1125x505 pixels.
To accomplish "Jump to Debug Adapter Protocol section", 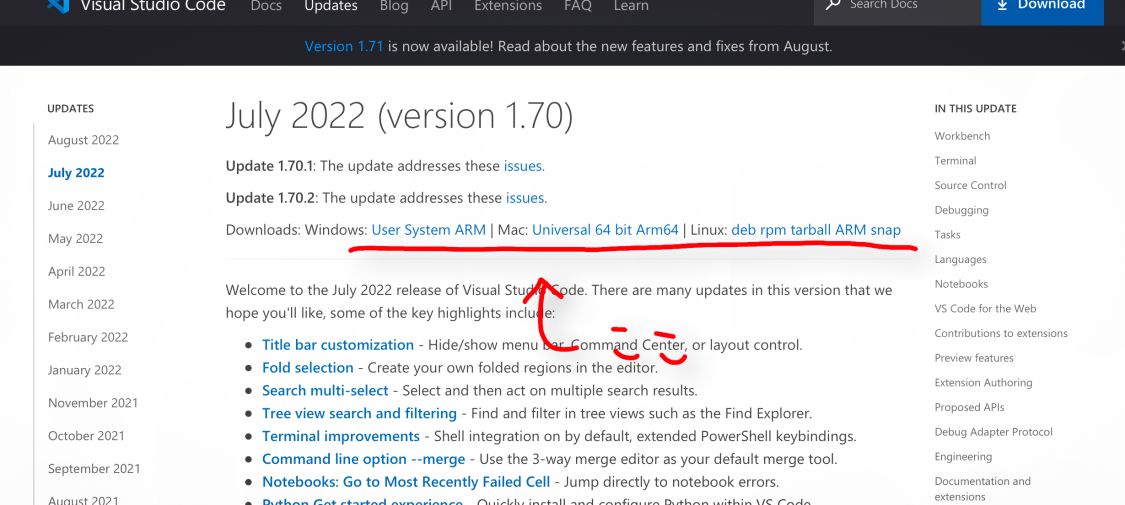I will 993,433.
